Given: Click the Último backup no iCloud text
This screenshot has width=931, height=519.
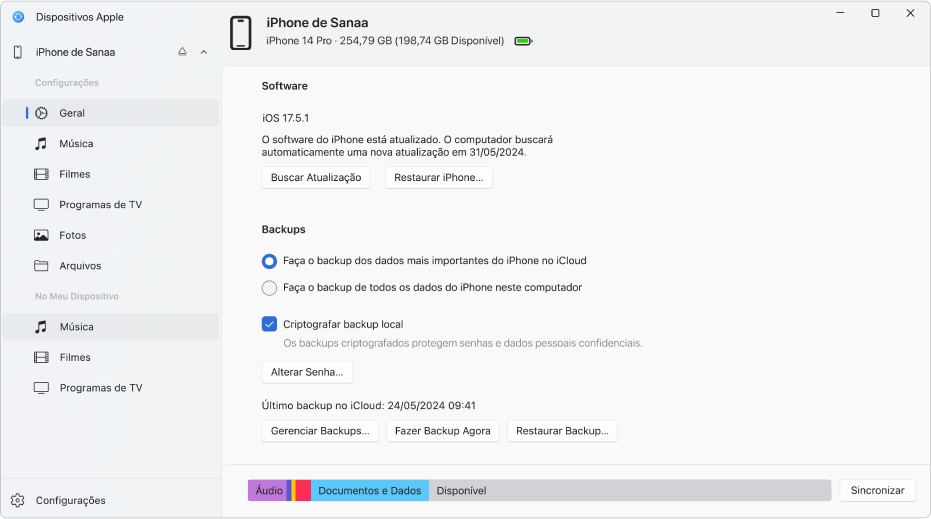Looking at the screenshot, I should (x=369, y=406).
